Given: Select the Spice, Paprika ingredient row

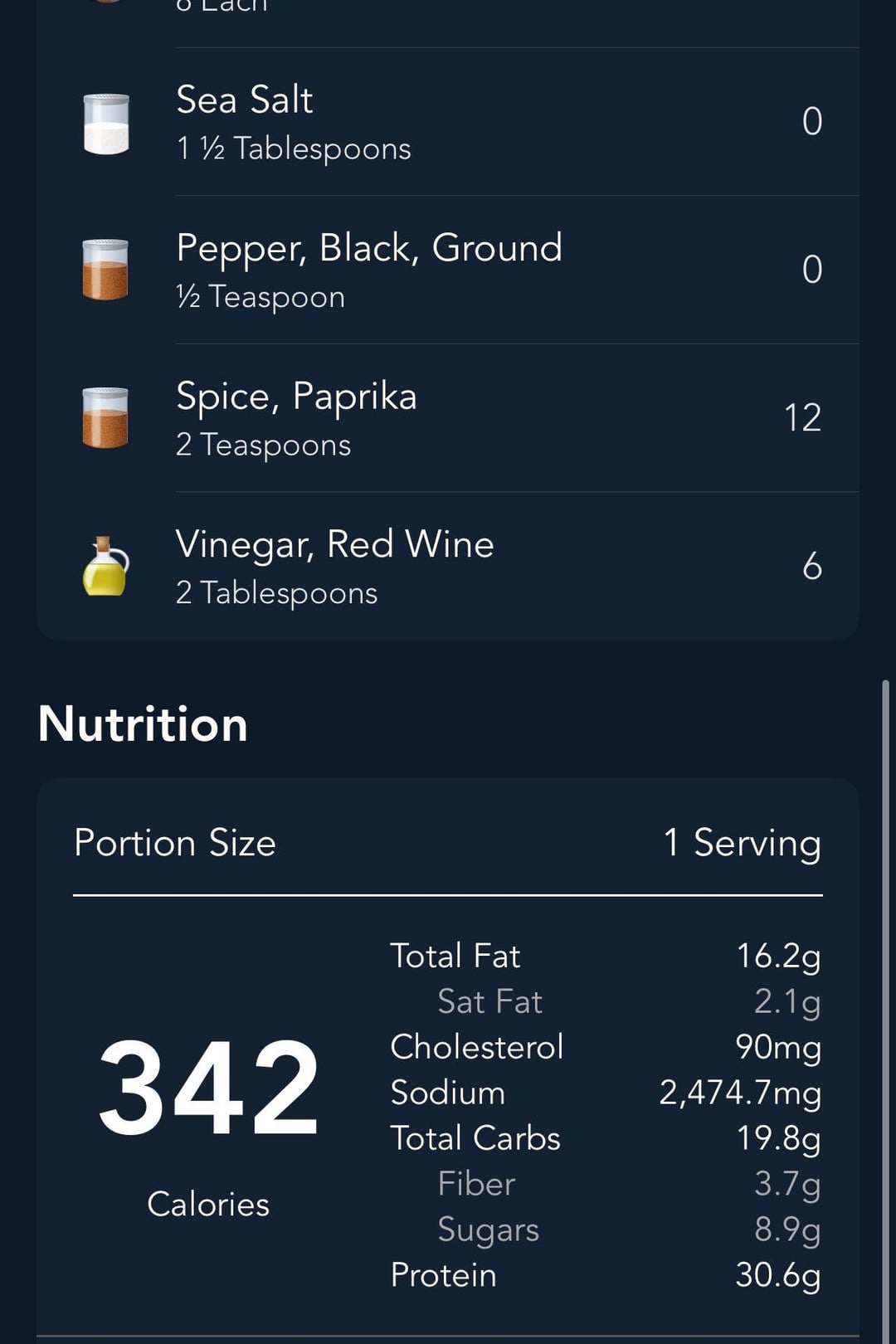Looking at the screenshot, I should 448,418.
